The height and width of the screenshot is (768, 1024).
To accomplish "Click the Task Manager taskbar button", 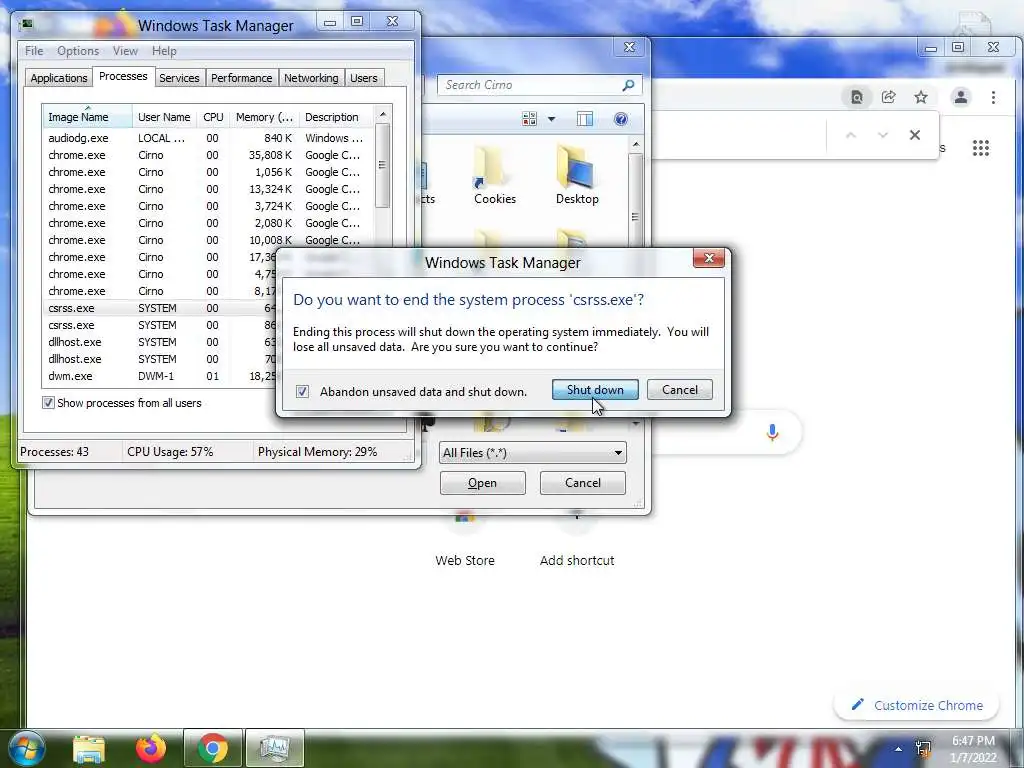I will click(x=274, y=748).
